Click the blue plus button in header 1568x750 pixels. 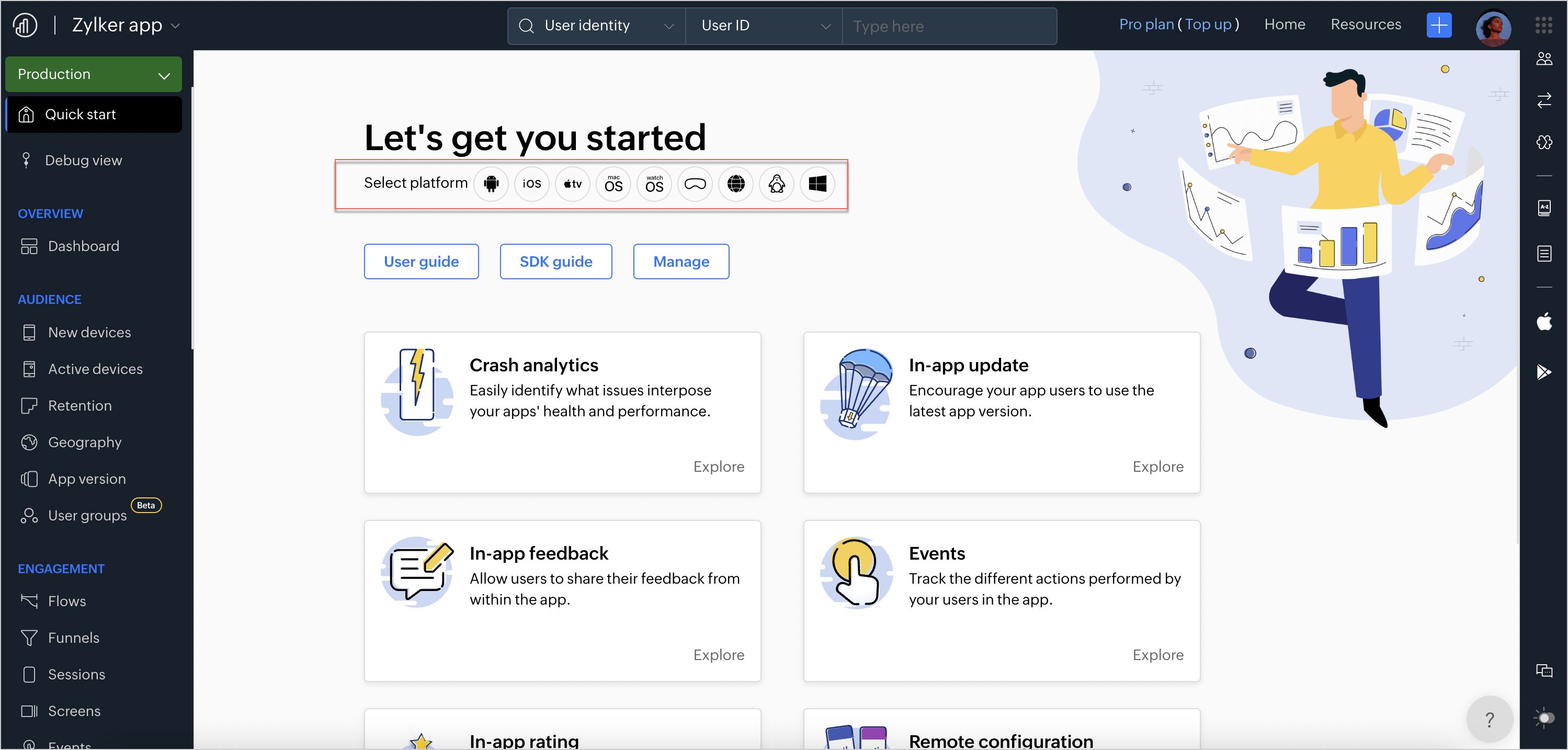[x=1438, y=25]
